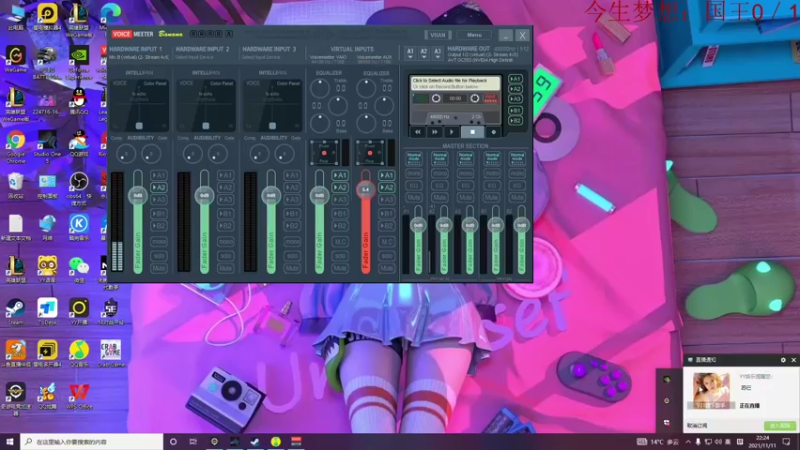800x450 pixels.
Task: Rewind the Voicemeeter cassette recorder
Action: click(x=417, y=132)
